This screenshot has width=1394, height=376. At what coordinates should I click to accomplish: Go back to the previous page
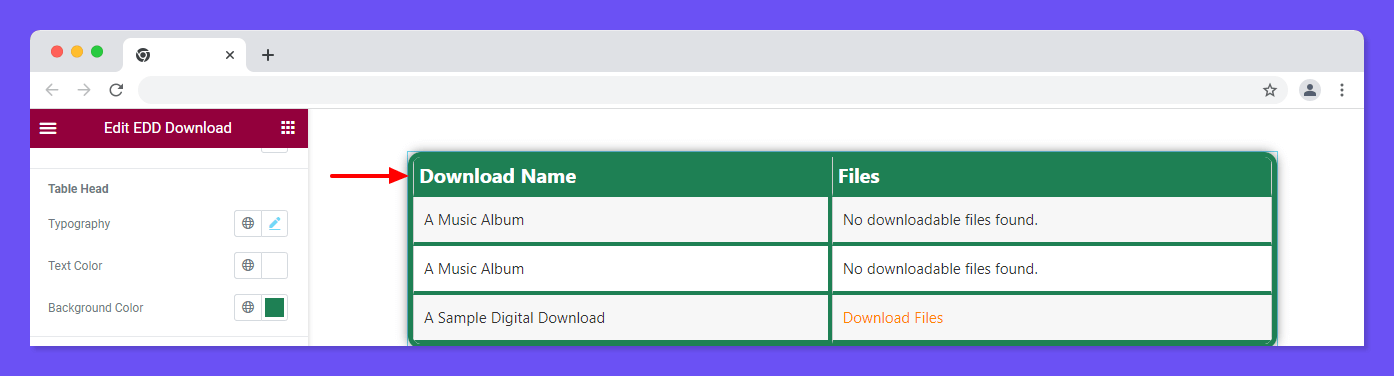coord(52,90)
